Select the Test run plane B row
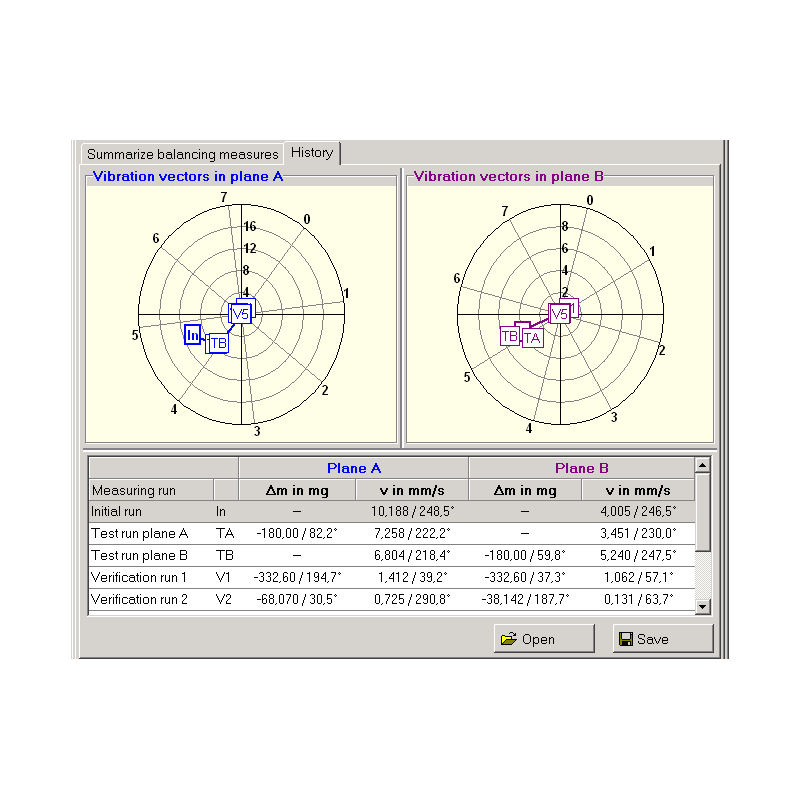 pyautogui.click(x=150, y=555)
